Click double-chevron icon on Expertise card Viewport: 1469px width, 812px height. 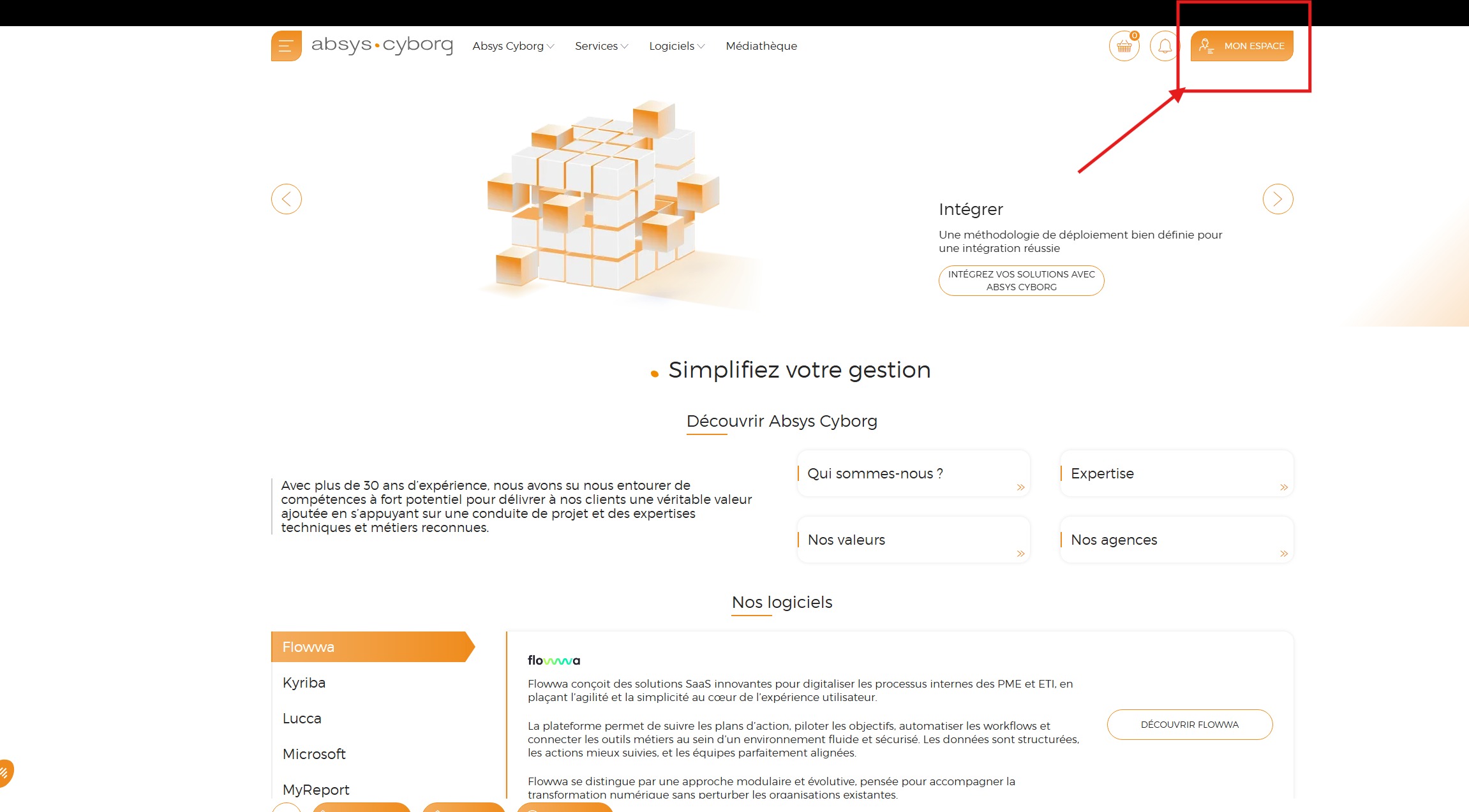click(x=1284, y=487)
